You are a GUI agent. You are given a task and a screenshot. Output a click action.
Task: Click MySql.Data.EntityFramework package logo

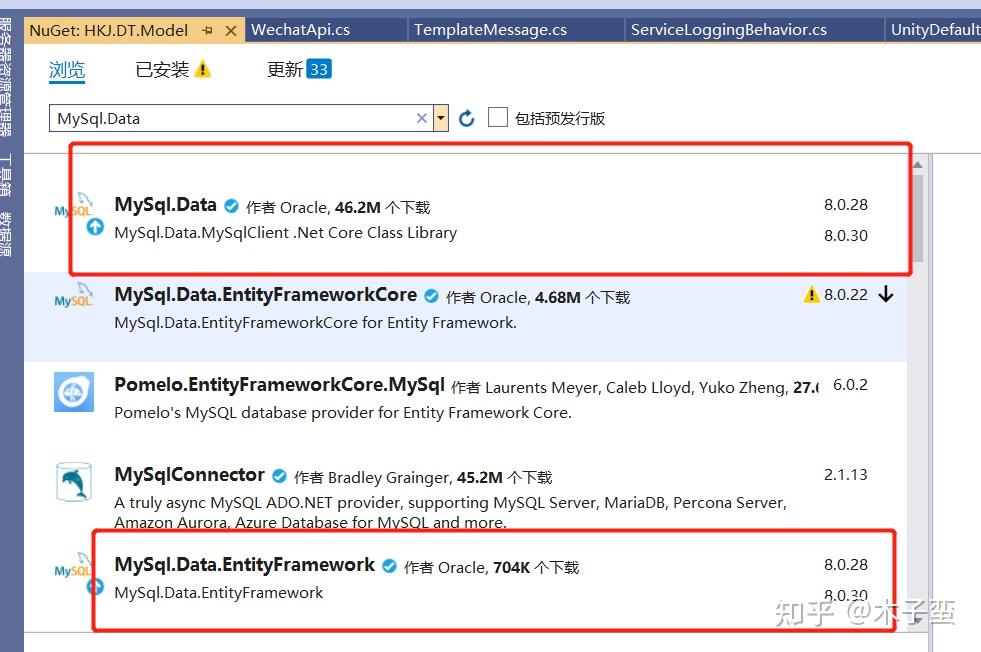[x=74, y=566]
